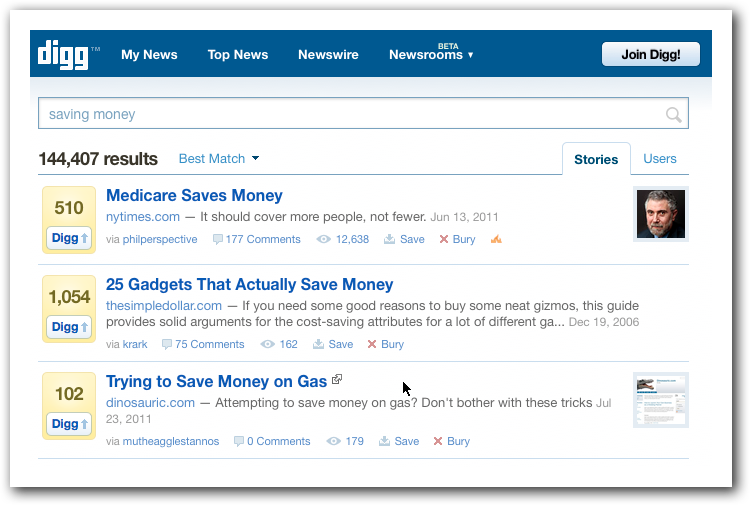Open the Best Match sort dropdown
Screen dimensions: 750x505
219,159
